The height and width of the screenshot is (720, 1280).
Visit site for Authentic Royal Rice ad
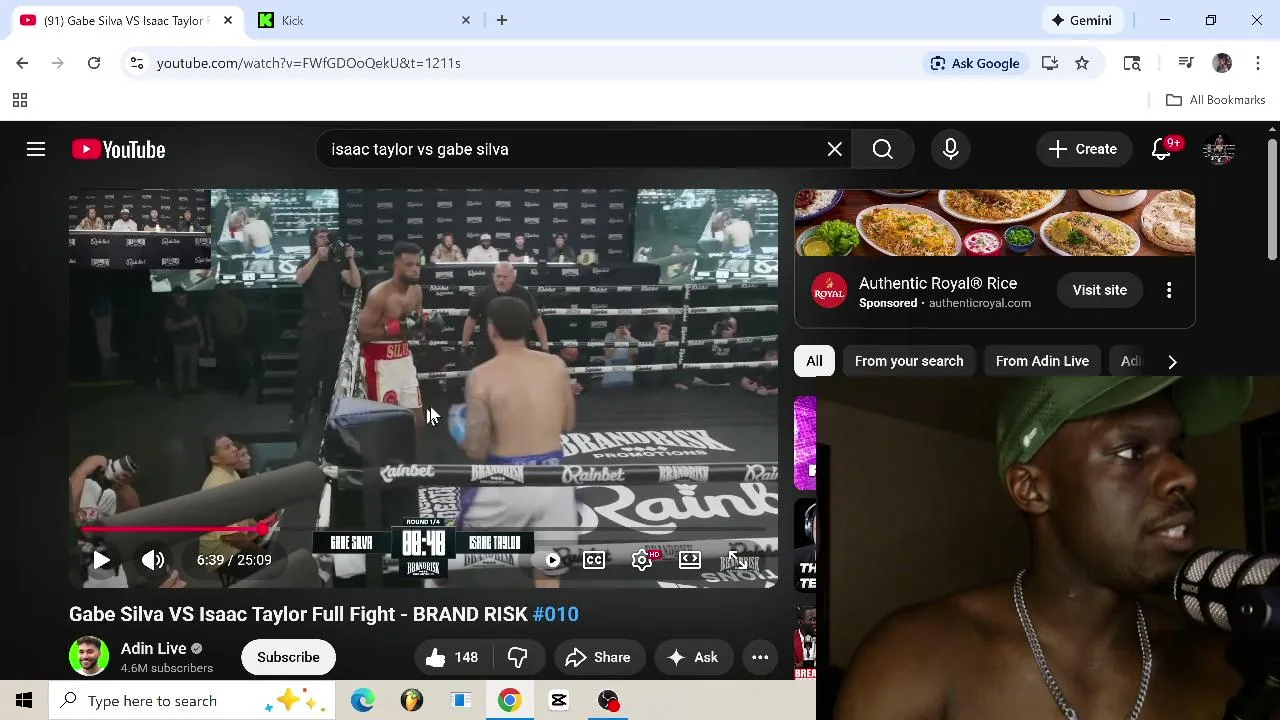[x=1100, y=290]
